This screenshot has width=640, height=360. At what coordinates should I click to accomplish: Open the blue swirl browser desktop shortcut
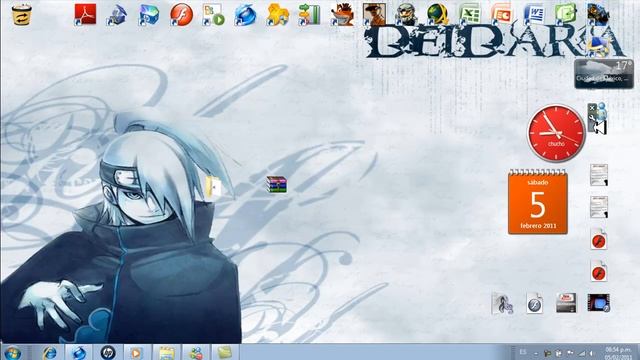coord(245,14)
